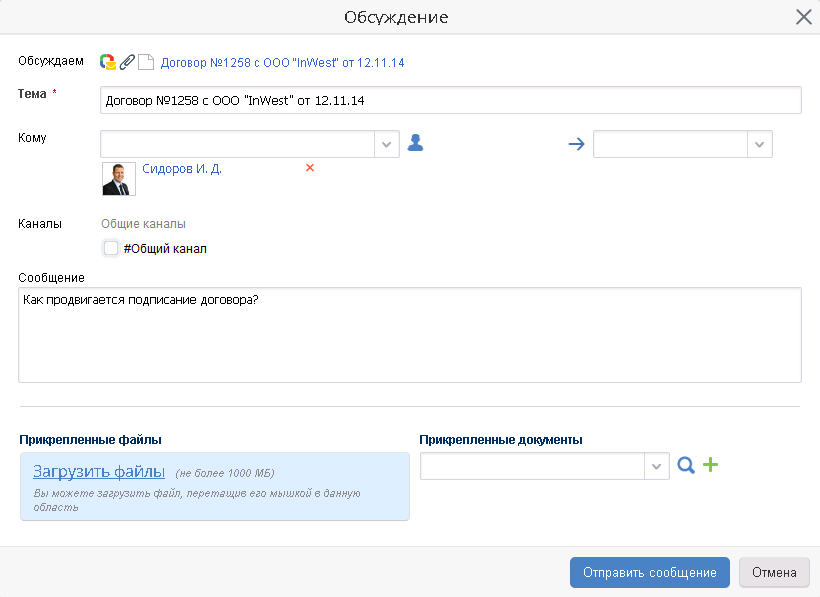Click the paperclip attachment icon

pos(126,62)
